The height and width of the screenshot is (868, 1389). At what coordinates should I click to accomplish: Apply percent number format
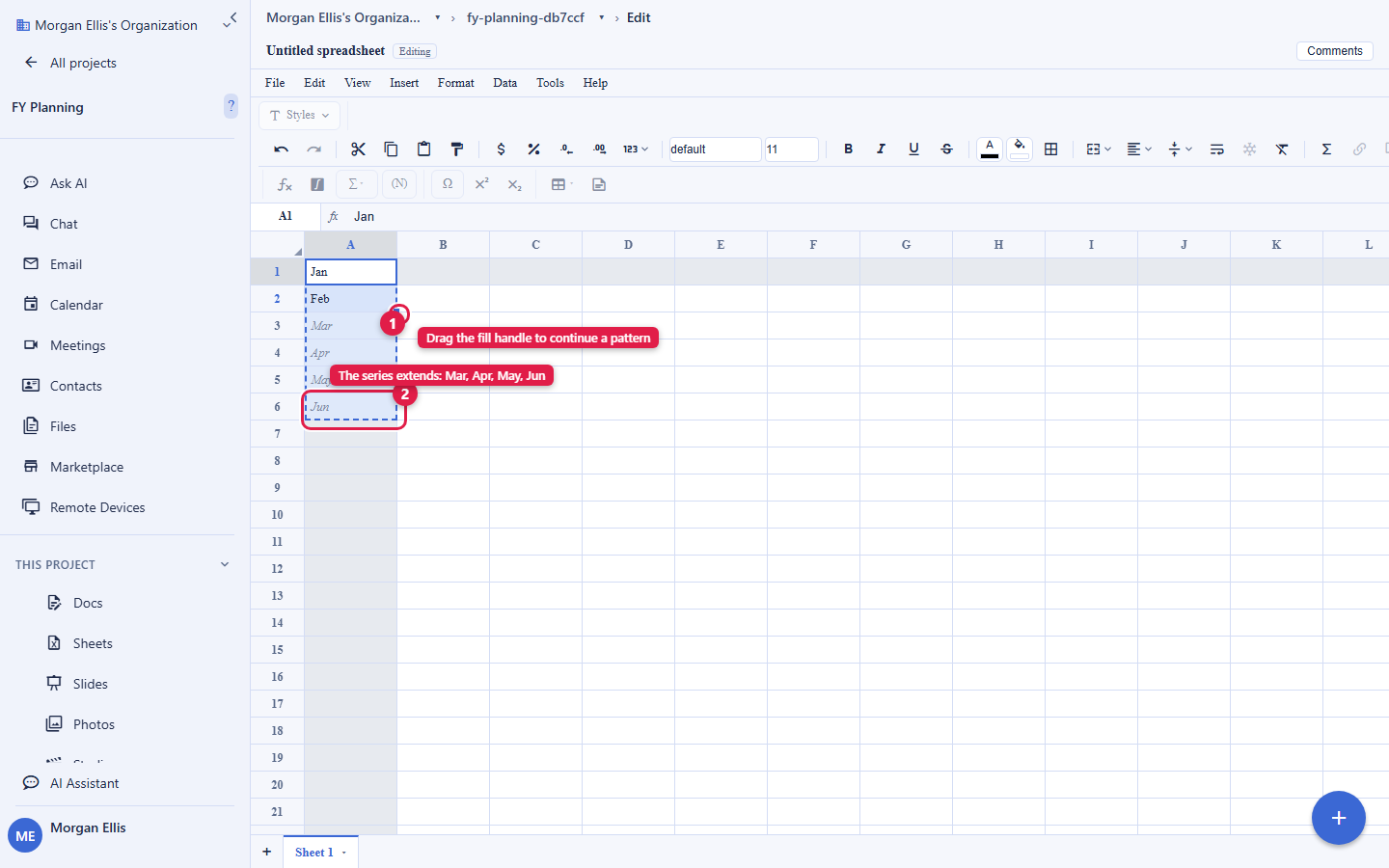click(533, 149)
